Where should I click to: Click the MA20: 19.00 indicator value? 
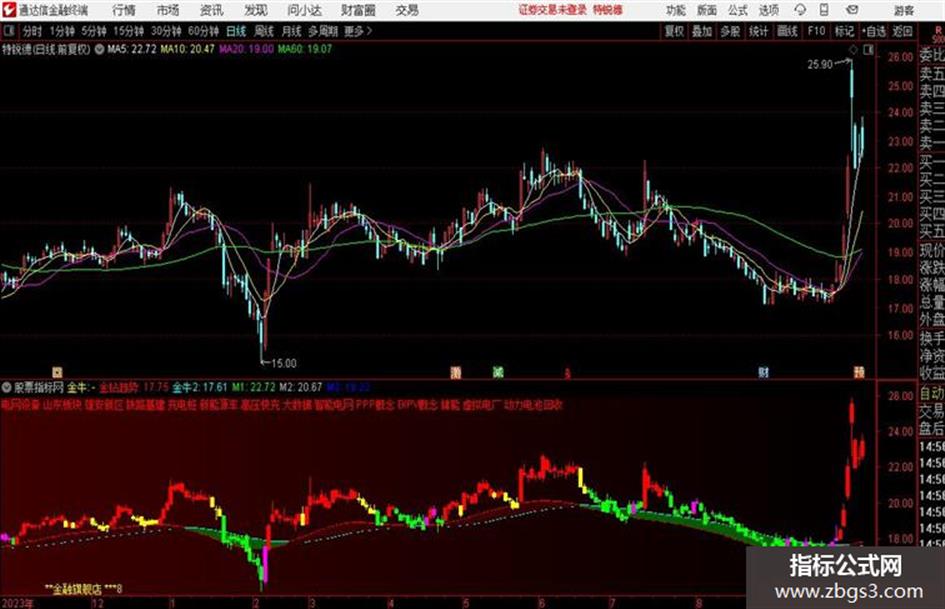point(246,49)
